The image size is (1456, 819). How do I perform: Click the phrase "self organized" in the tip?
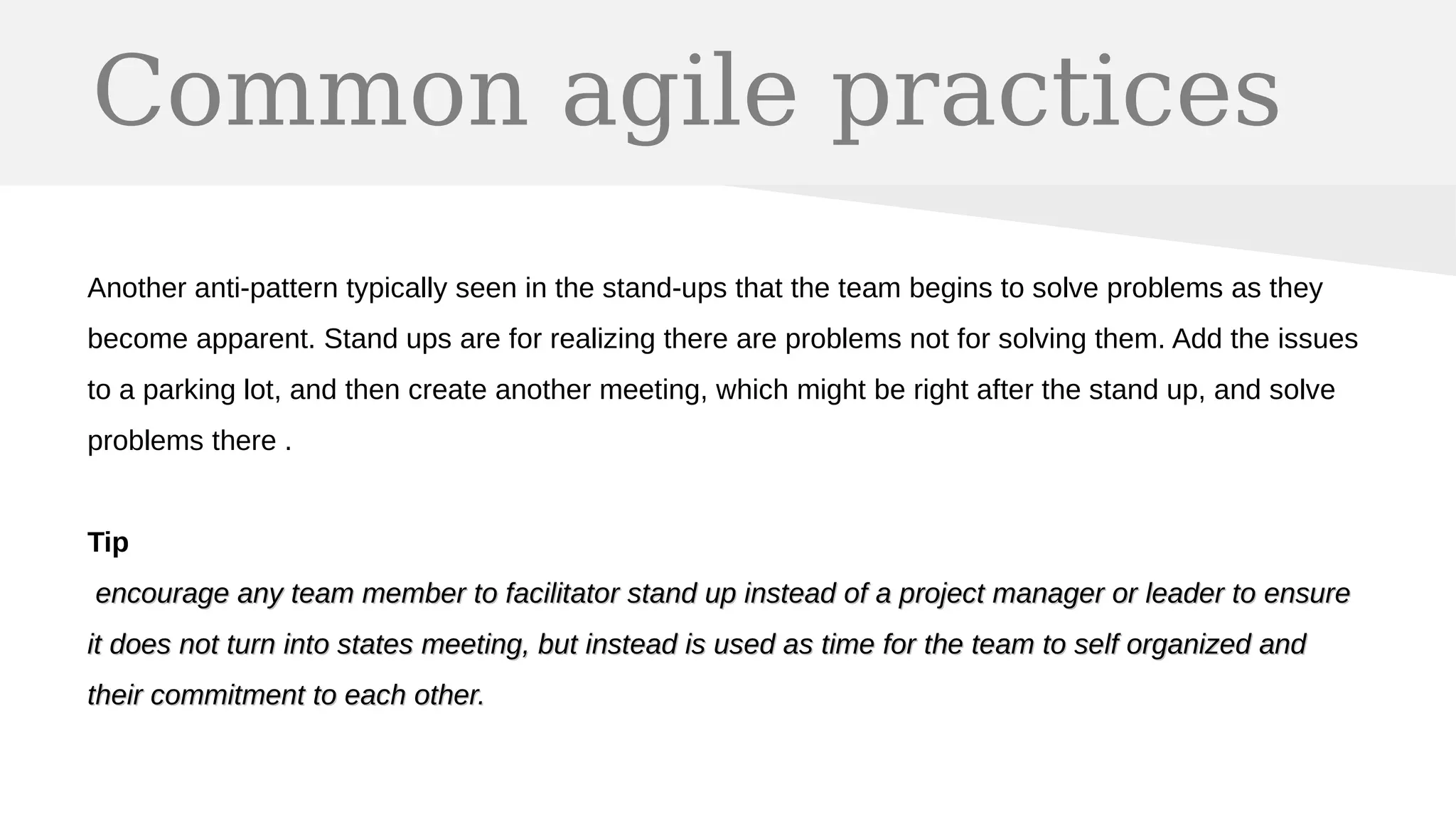coord(1162,645)
